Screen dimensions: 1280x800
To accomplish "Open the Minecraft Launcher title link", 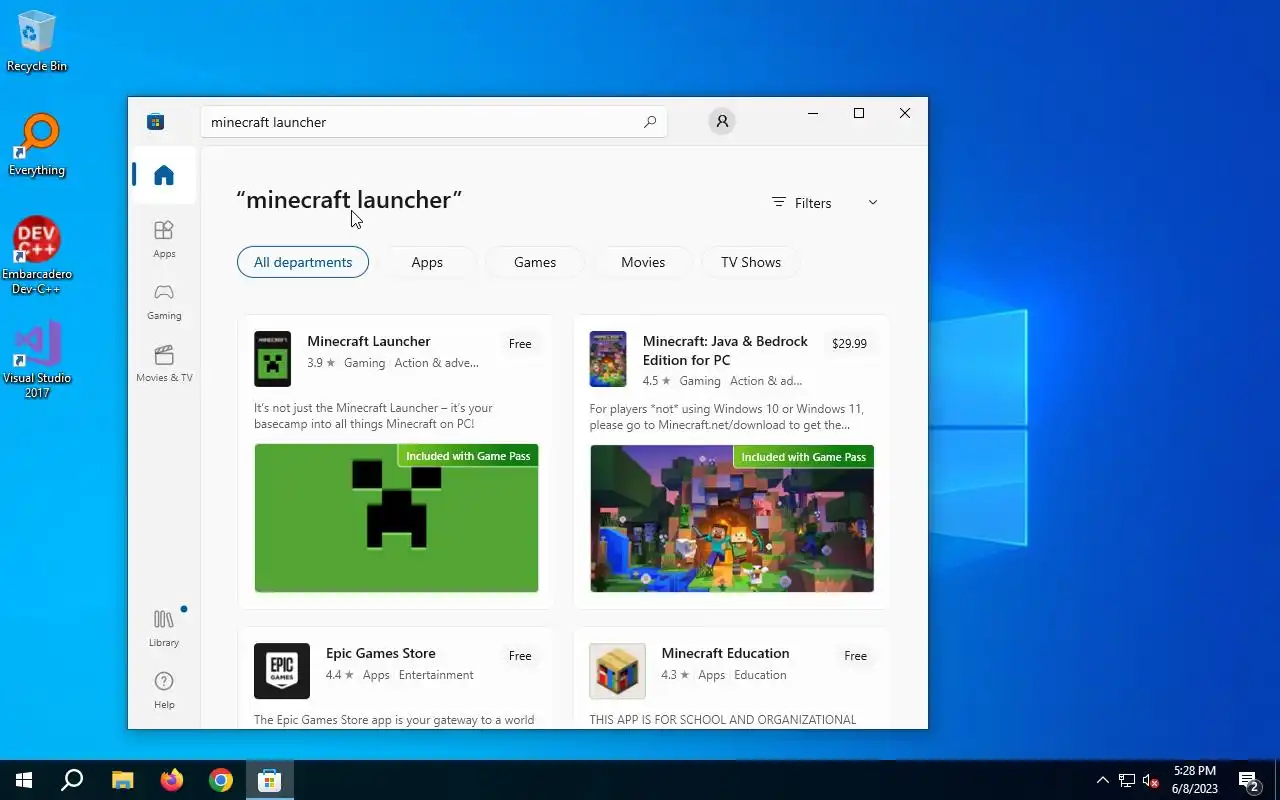I will pos(369,341).
